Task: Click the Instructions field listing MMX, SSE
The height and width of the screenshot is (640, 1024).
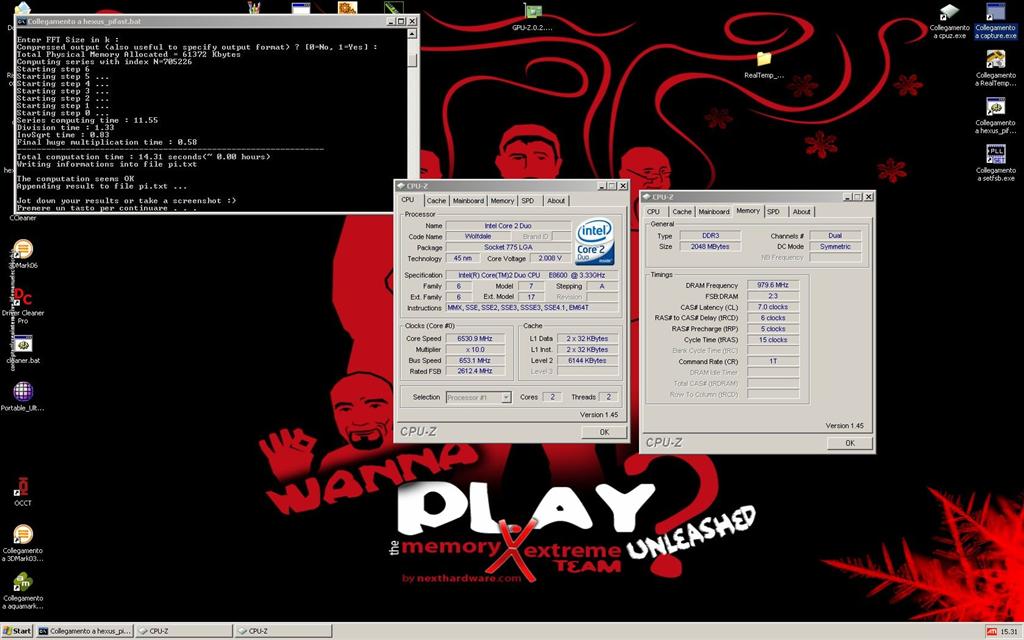Action: point(532,308)
